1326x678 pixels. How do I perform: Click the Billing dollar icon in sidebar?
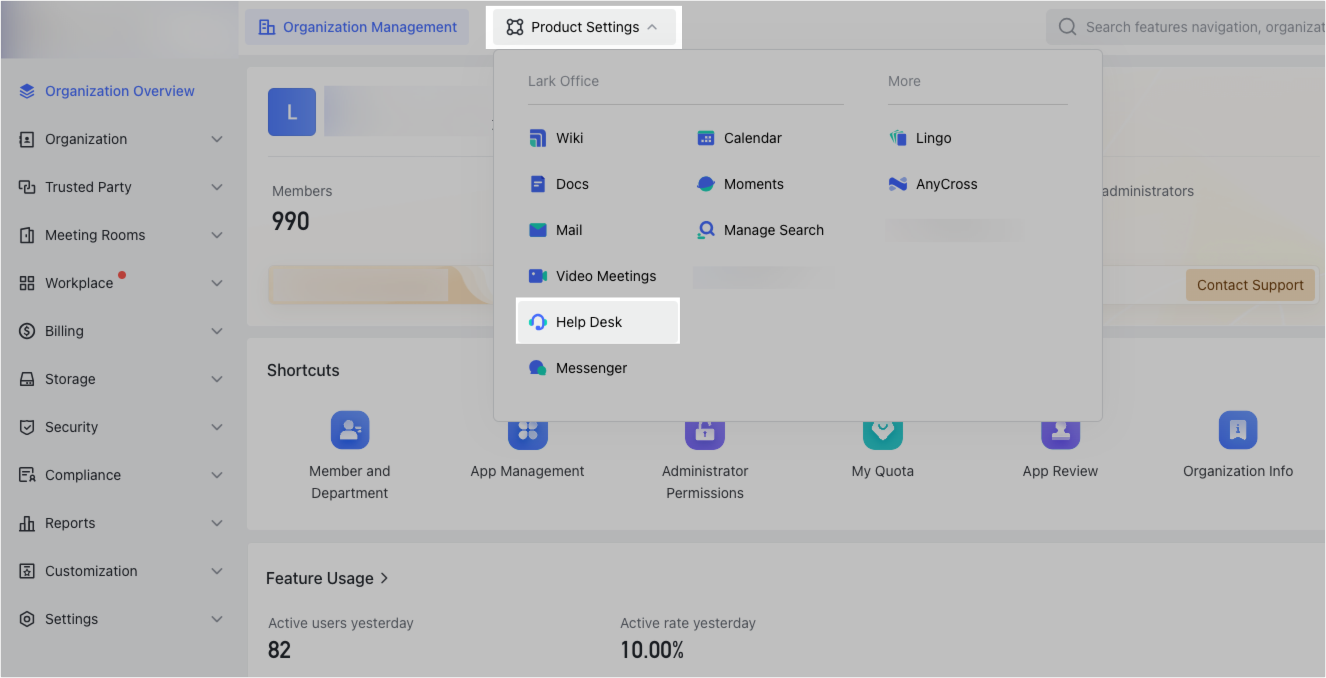coord(27,331)
